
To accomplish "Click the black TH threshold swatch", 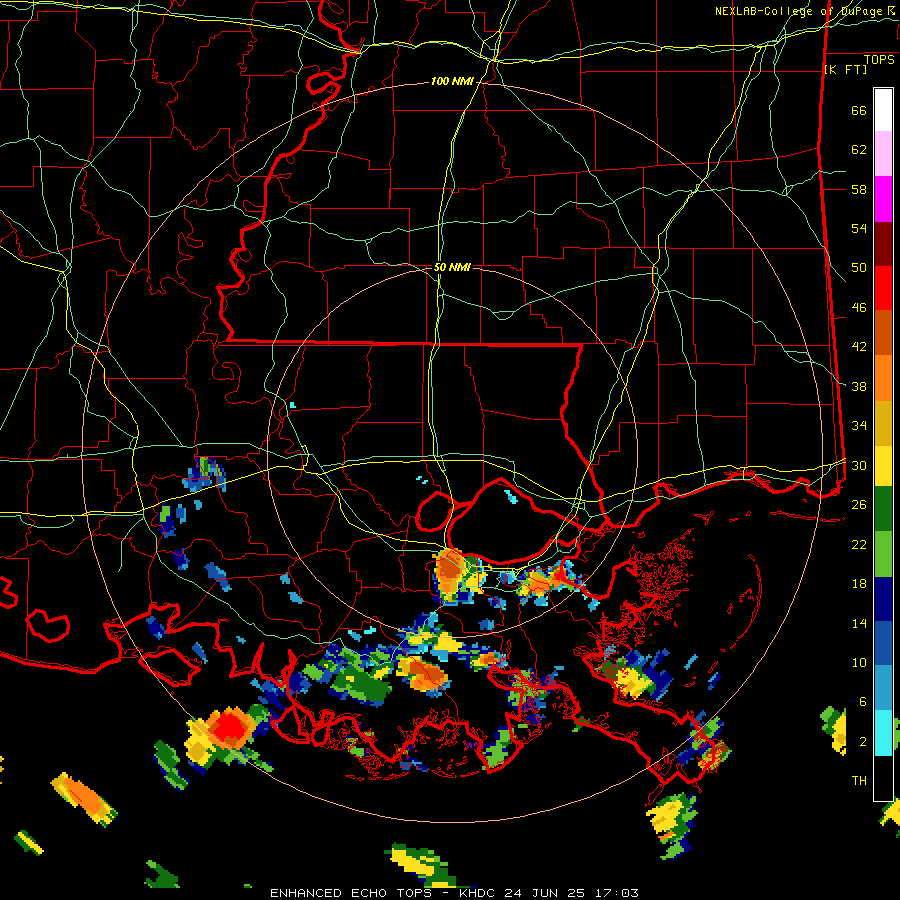I will coord(883,778).
